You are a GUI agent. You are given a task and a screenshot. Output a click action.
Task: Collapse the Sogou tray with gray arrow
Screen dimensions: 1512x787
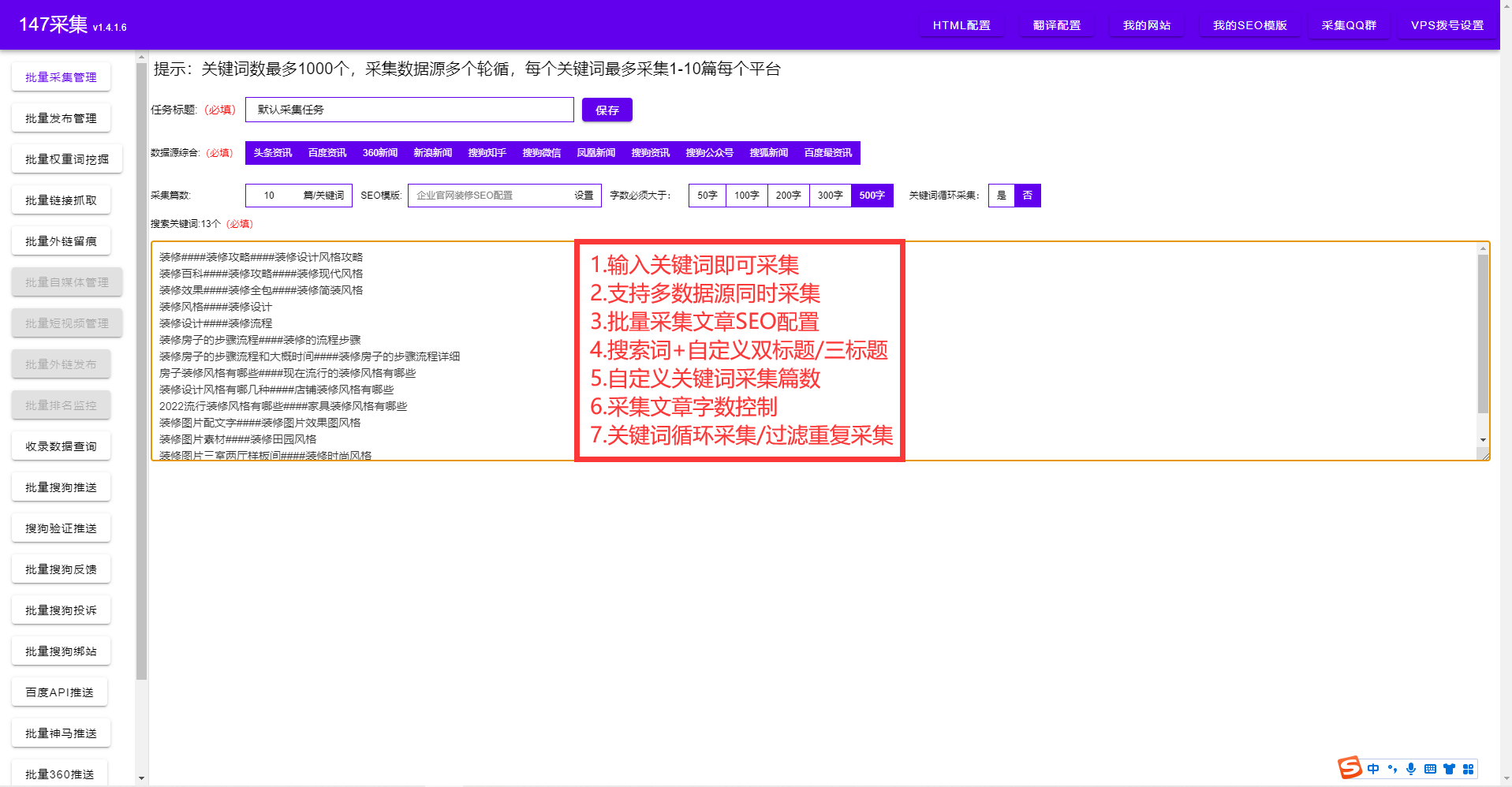[x=1506, y=778]
